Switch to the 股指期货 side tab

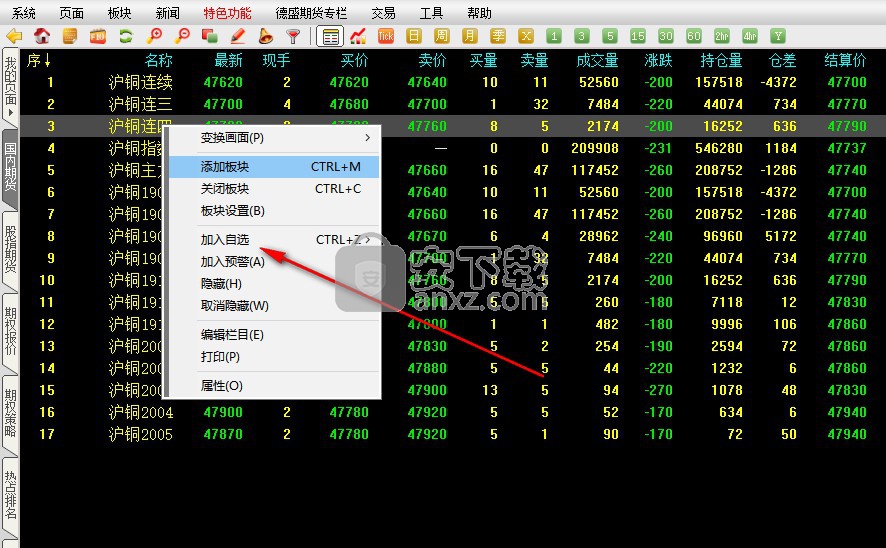tap(10, 248)
